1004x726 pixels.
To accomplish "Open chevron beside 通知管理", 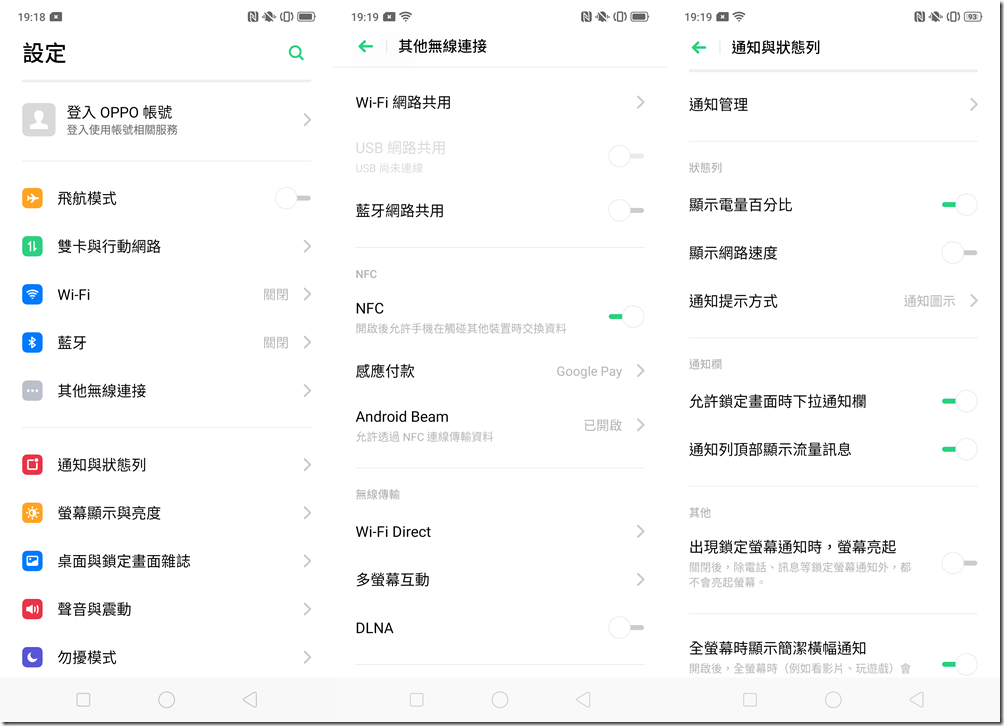I will tap(973, 104).
